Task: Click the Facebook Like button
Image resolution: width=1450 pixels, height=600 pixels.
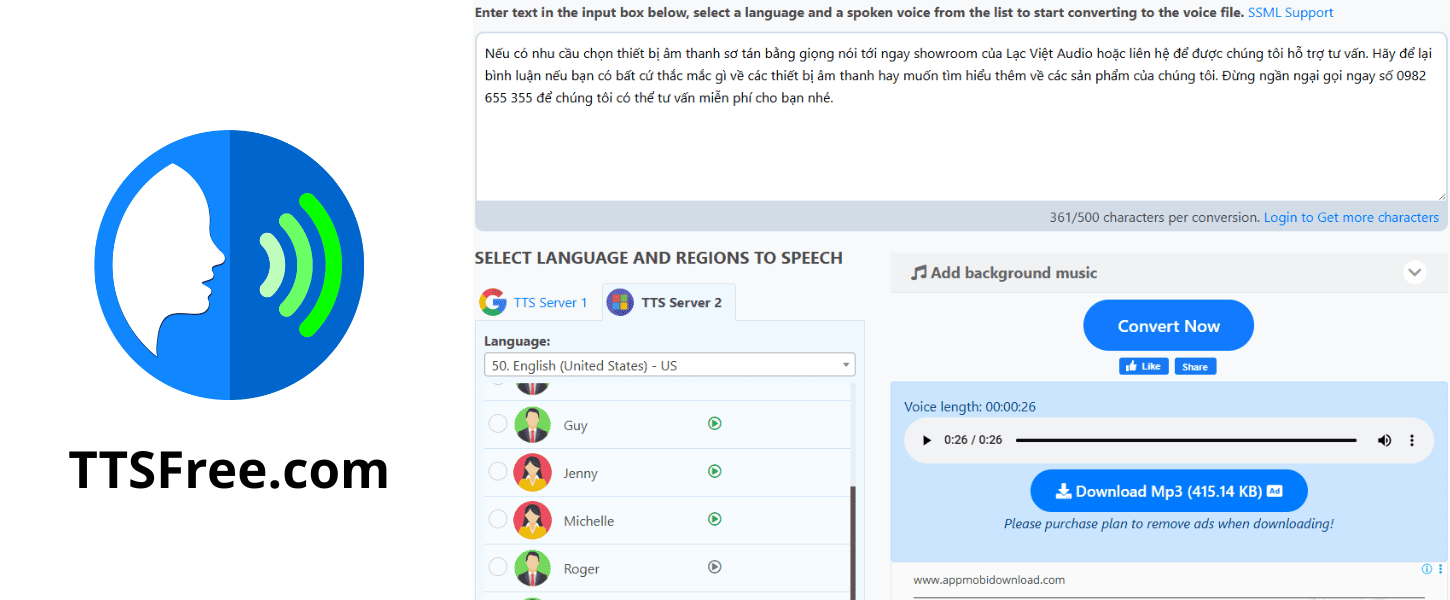Action: (1143, 366)
